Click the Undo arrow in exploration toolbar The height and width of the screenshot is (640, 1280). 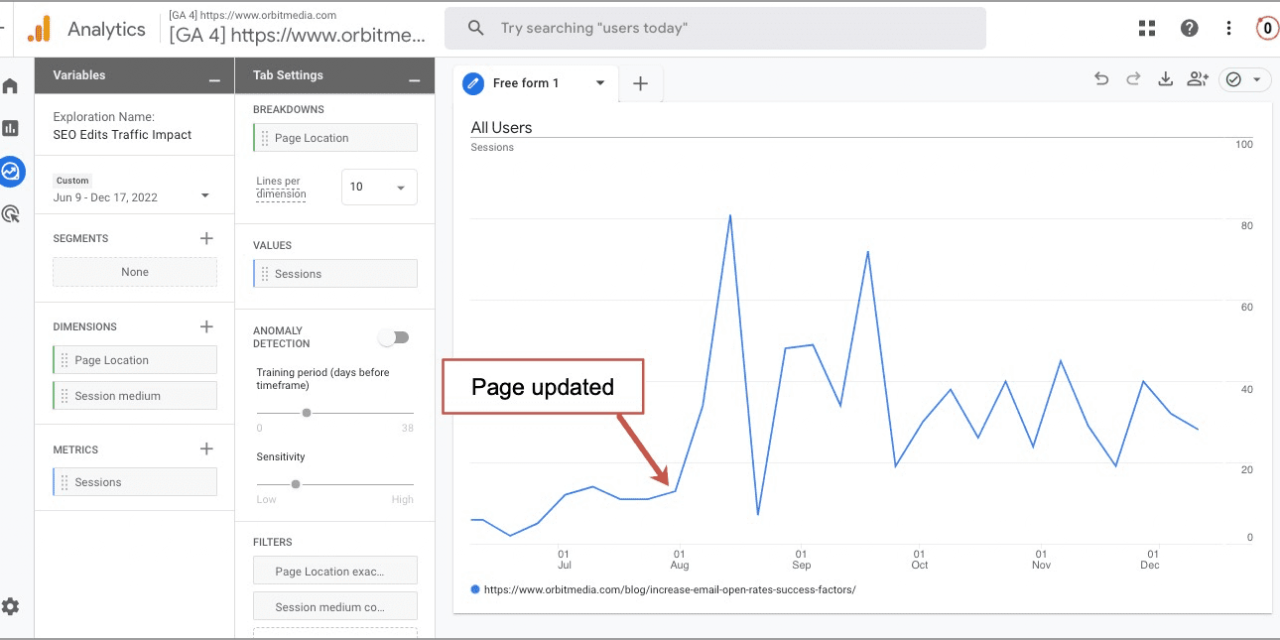point(1101,78)
